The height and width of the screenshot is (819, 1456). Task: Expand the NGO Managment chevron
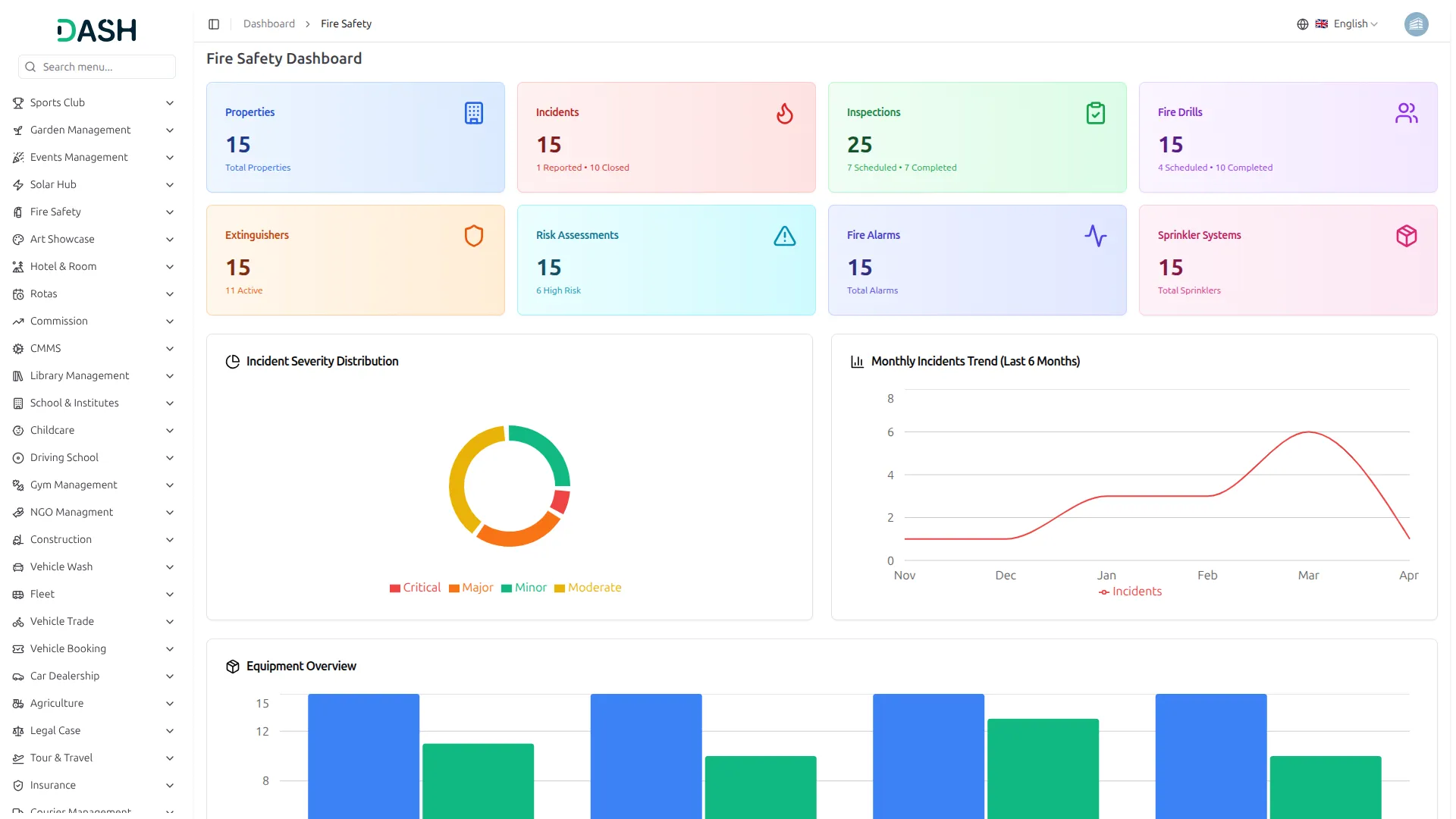[x=170, y=513]
